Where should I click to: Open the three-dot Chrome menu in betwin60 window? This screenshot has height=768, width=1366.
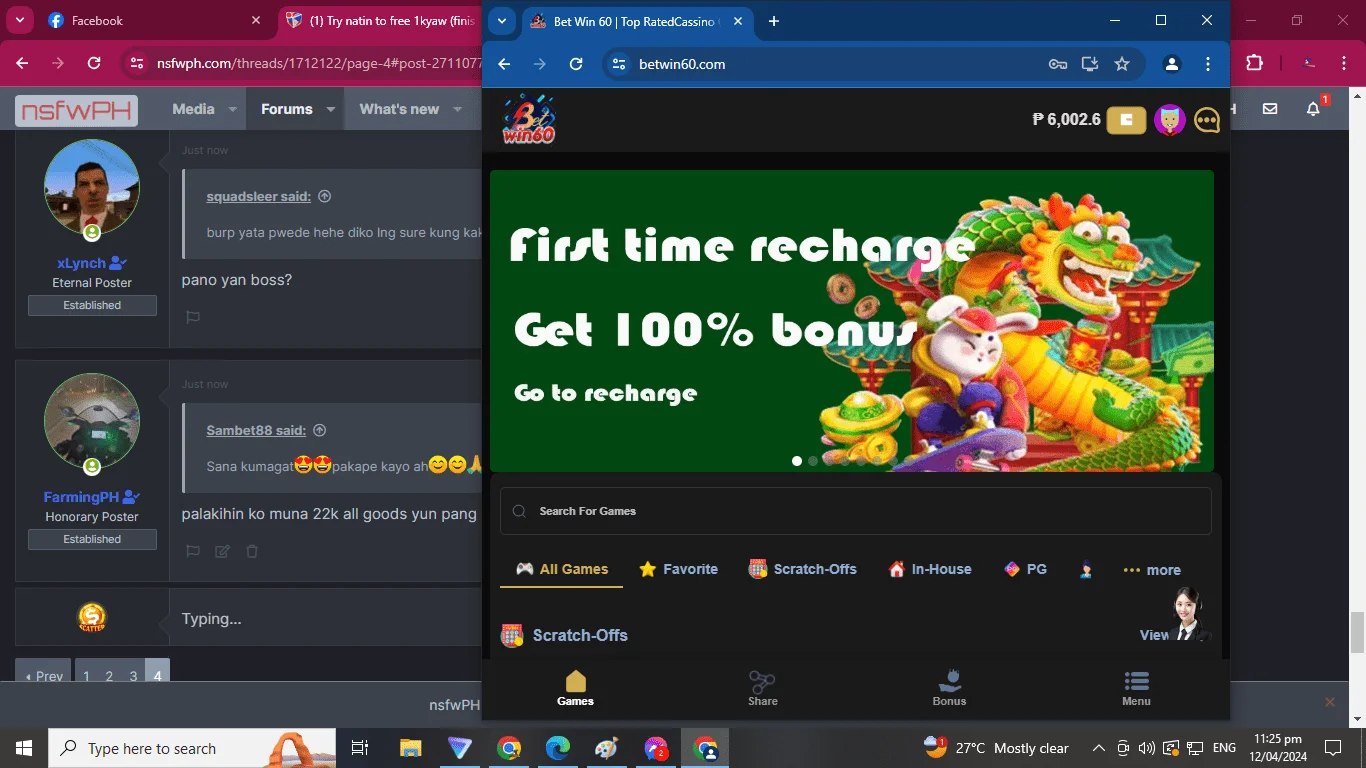[1209, 64]
